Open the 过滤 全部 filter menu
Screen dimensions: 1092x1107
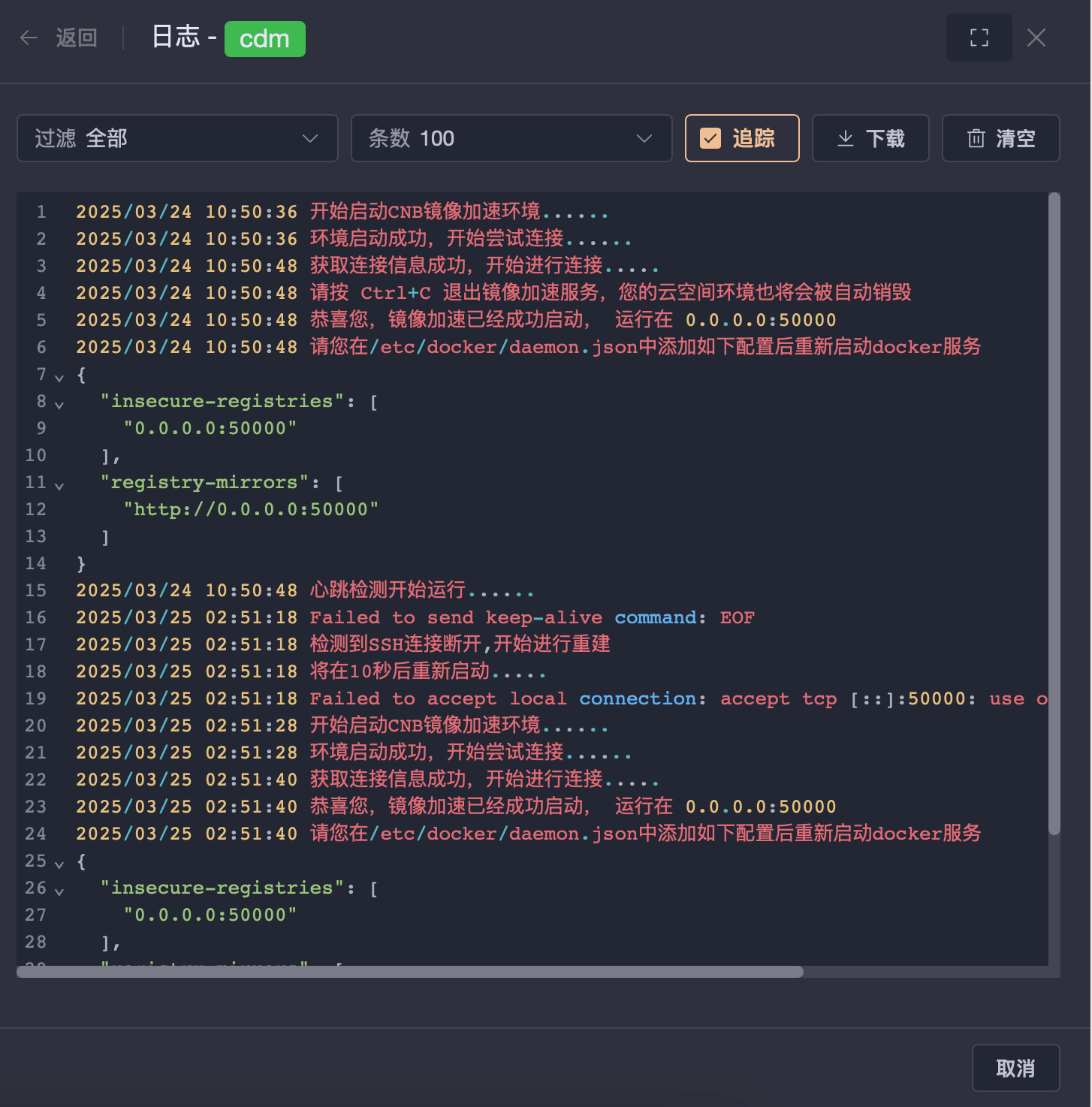tap(177, 138)
